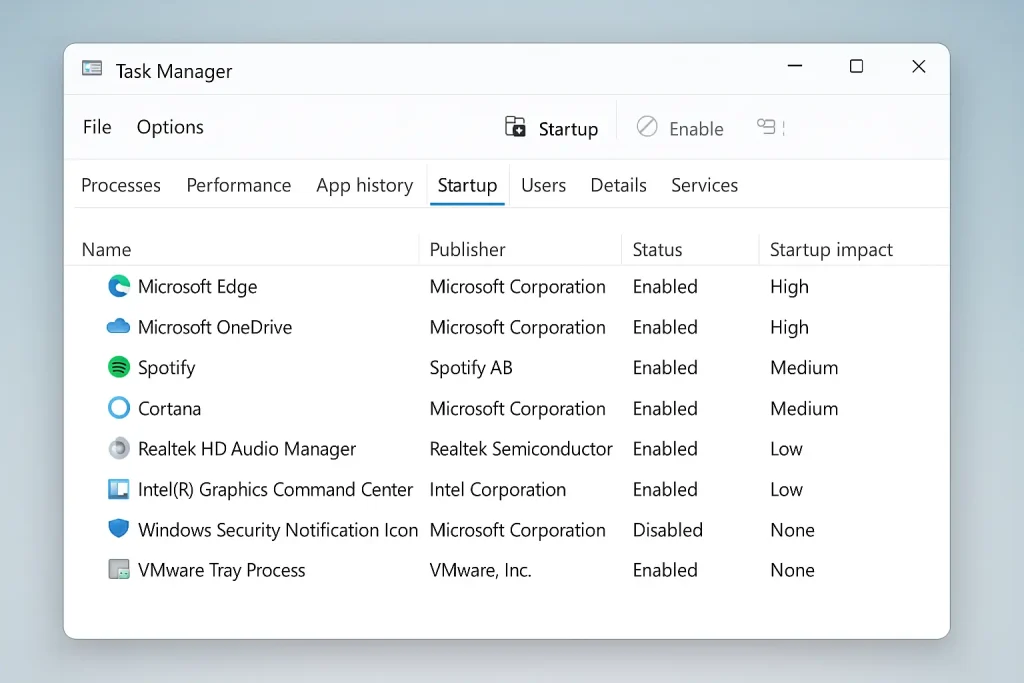Click the Realtek HD Audio Manager speaker icon
The width and height of the screenshot is (1024, 683).
click(x=119, y=448)
